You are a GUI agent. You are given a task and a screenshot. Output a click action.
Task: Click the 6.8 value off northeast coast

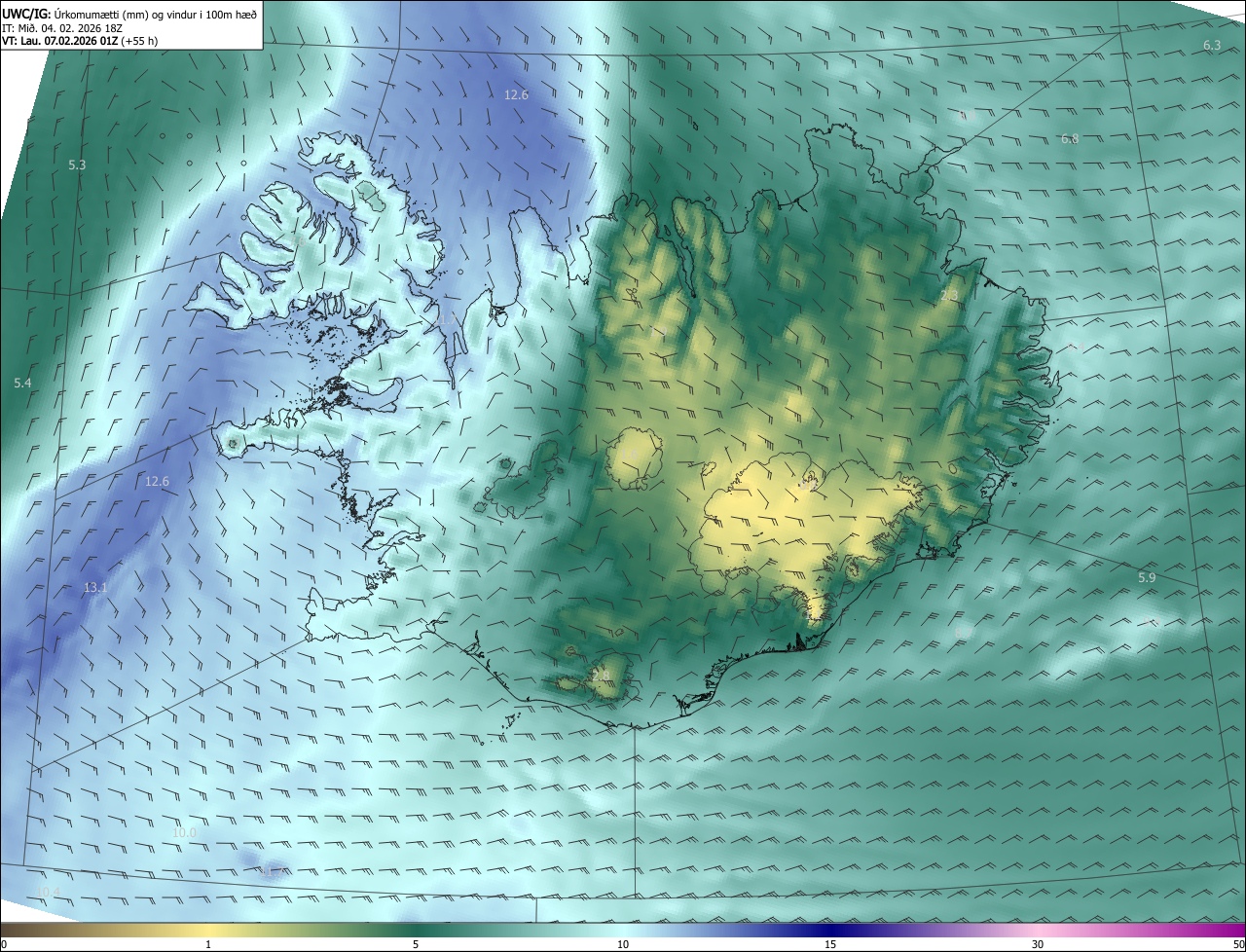tap(1069, 139)
